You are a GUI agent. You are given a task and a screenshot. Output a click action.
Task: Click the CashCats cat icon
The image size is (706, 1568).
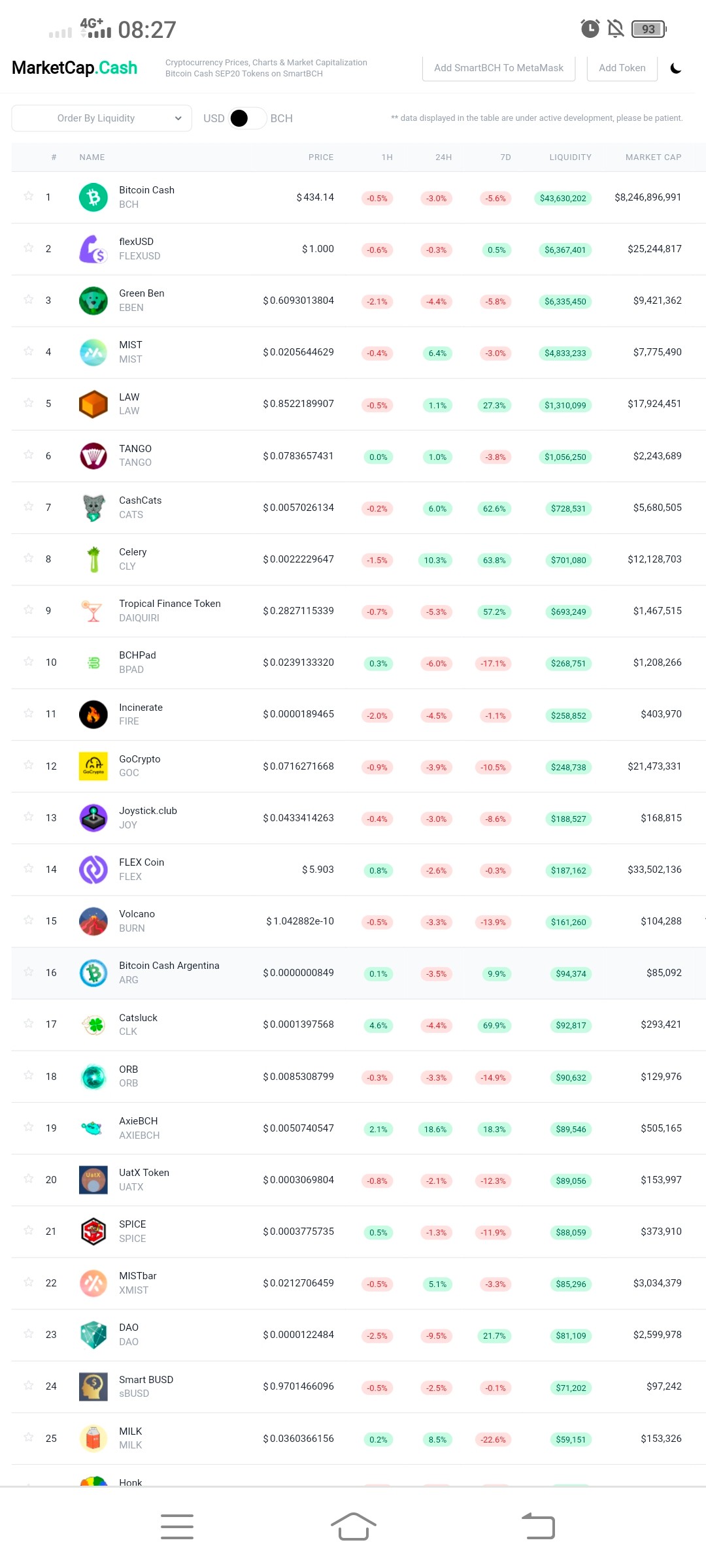point(93,507)
